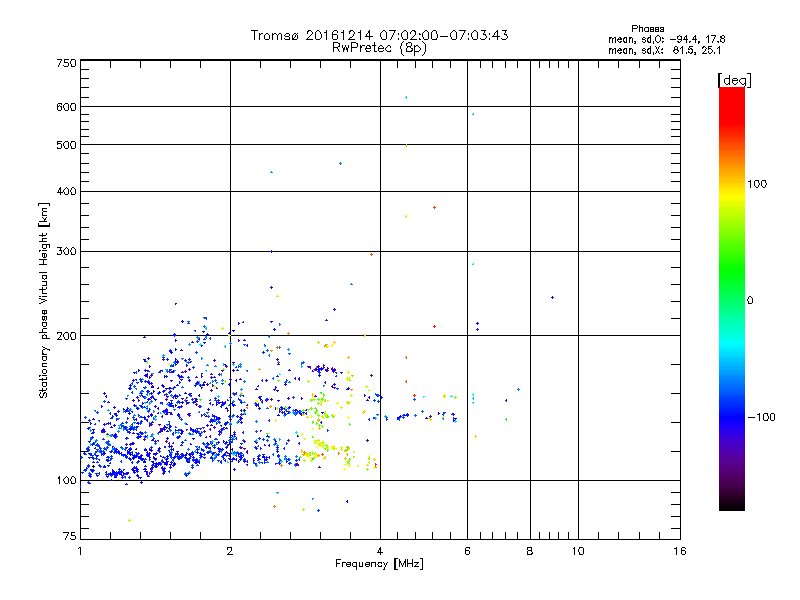Click the y-axis tick label "750"

(66, 64)
